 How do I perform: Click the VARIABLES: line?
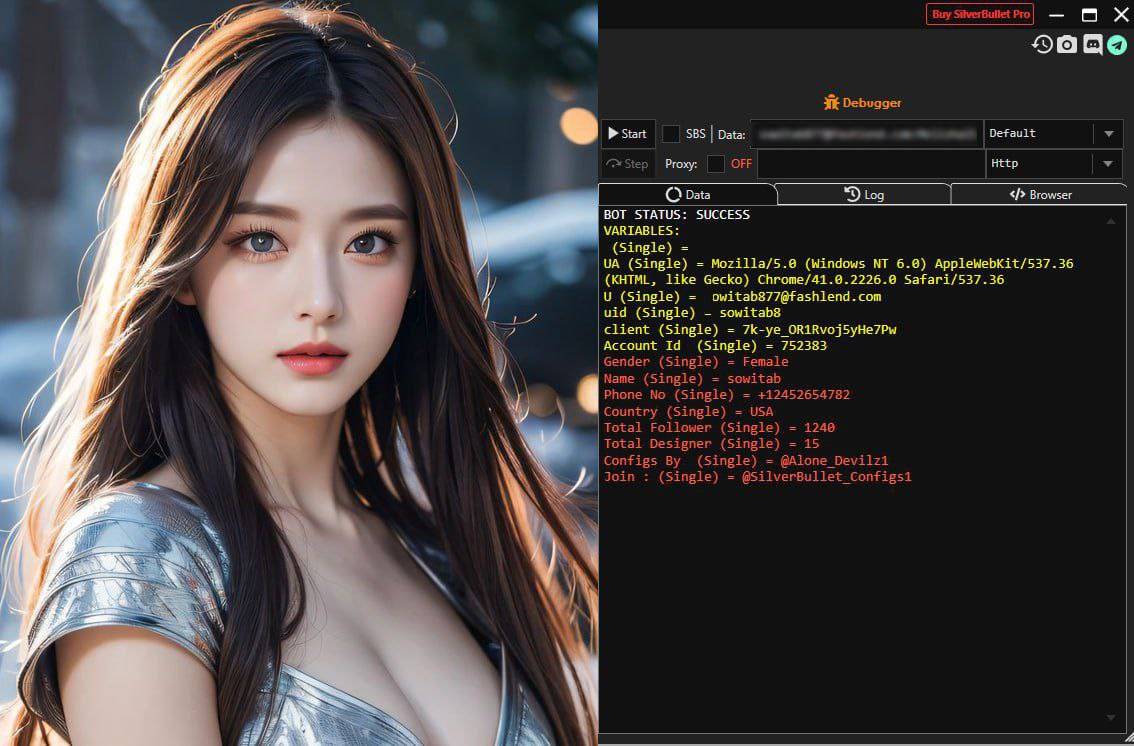641,231
